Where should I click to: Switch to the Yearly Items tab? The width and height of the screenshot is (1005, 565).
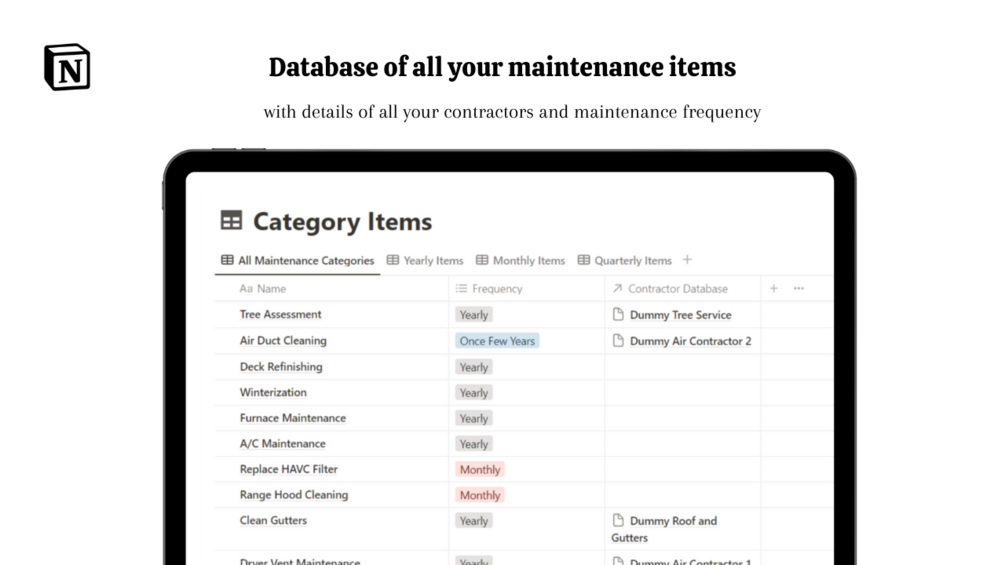pos(425,261)
